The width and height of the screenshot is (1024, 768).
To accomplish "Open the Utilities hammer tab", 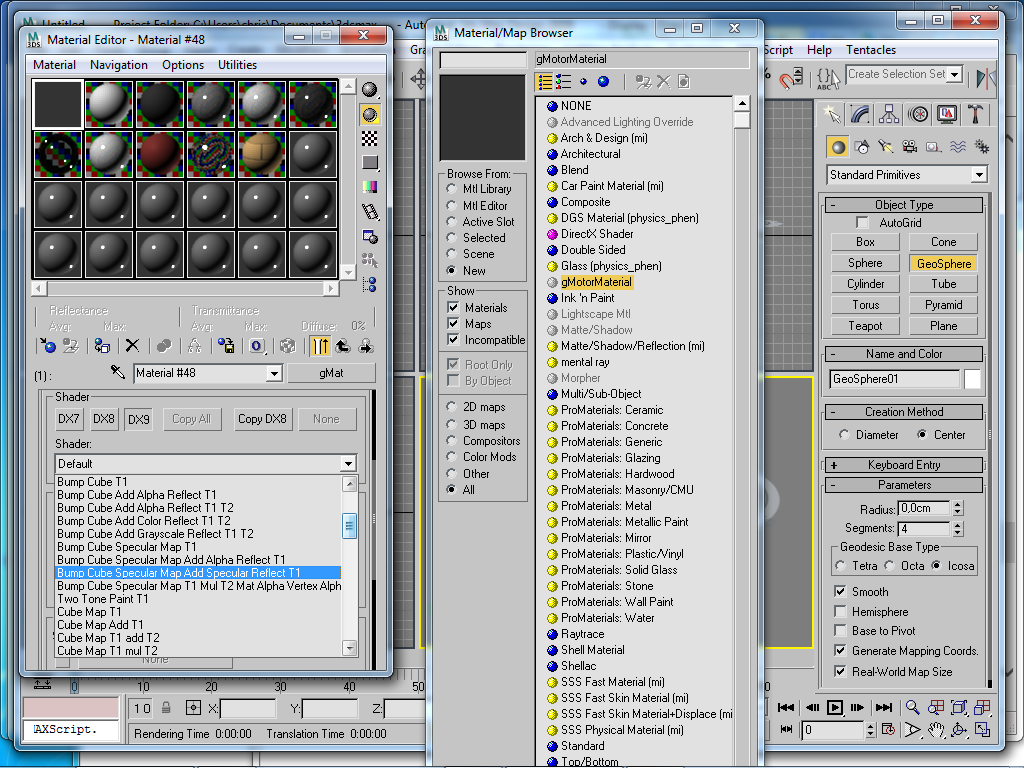I will 975,114.
